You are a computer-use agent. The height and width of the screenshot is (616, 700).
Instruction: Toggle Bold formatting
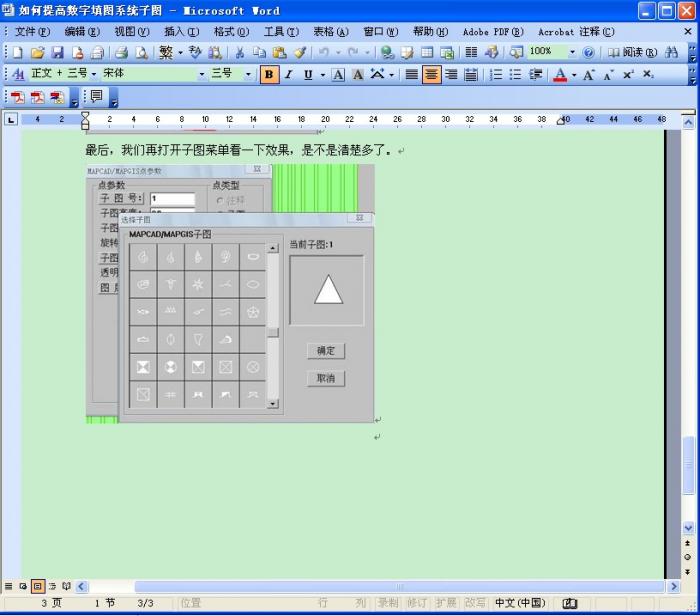pyautogui.click(x=268, y=74)
